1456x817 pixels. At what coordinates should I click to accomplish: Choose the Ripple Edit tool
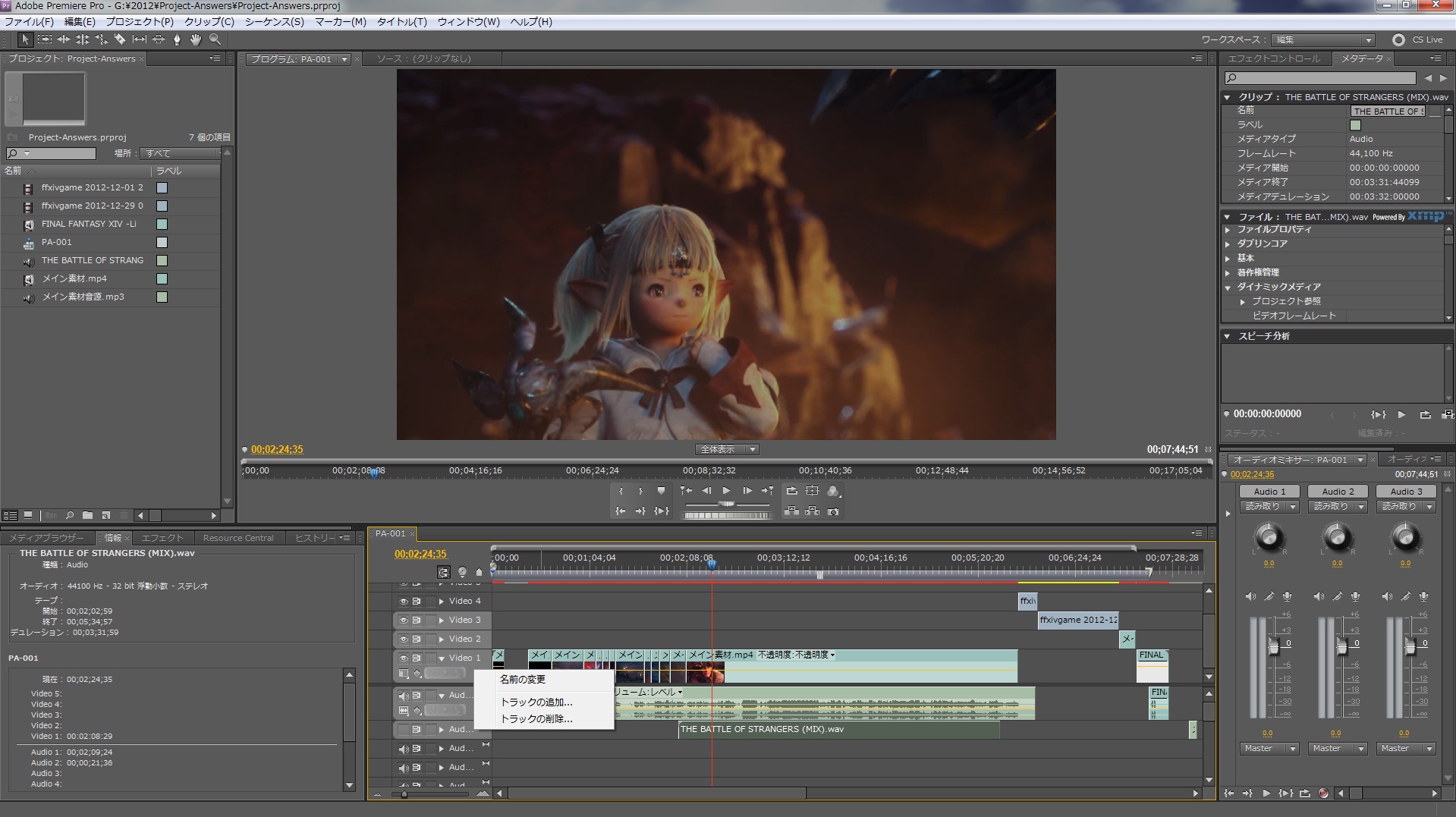(64, 39)
